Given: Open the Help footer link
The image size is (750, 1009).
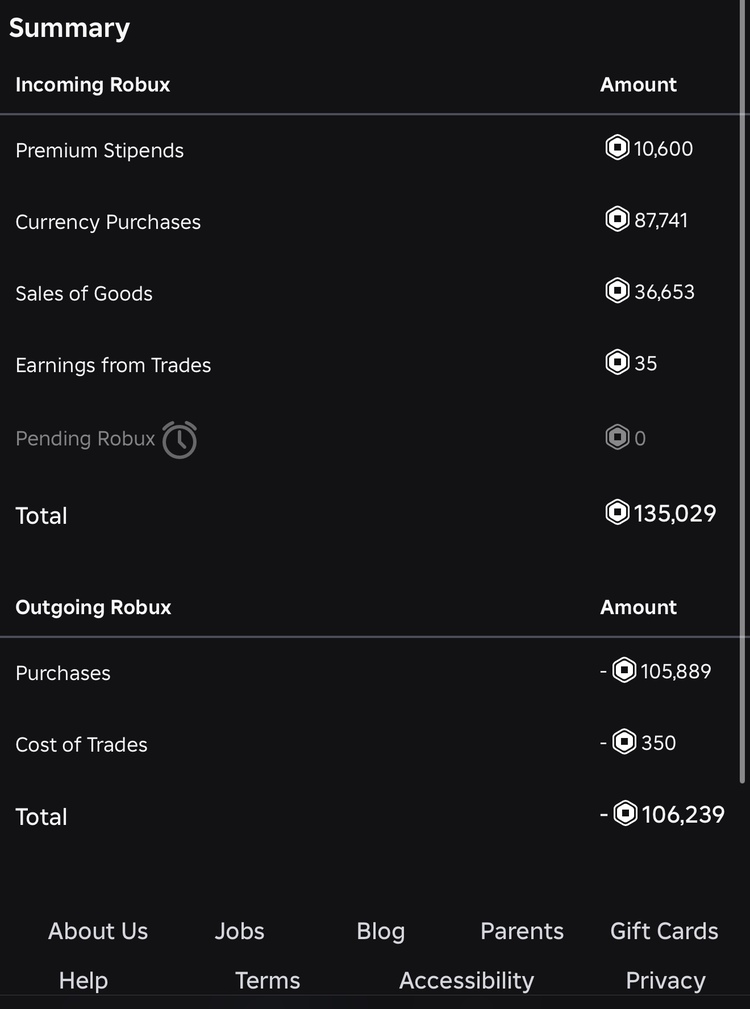Looking at the screenshot, I should [83, 981].
